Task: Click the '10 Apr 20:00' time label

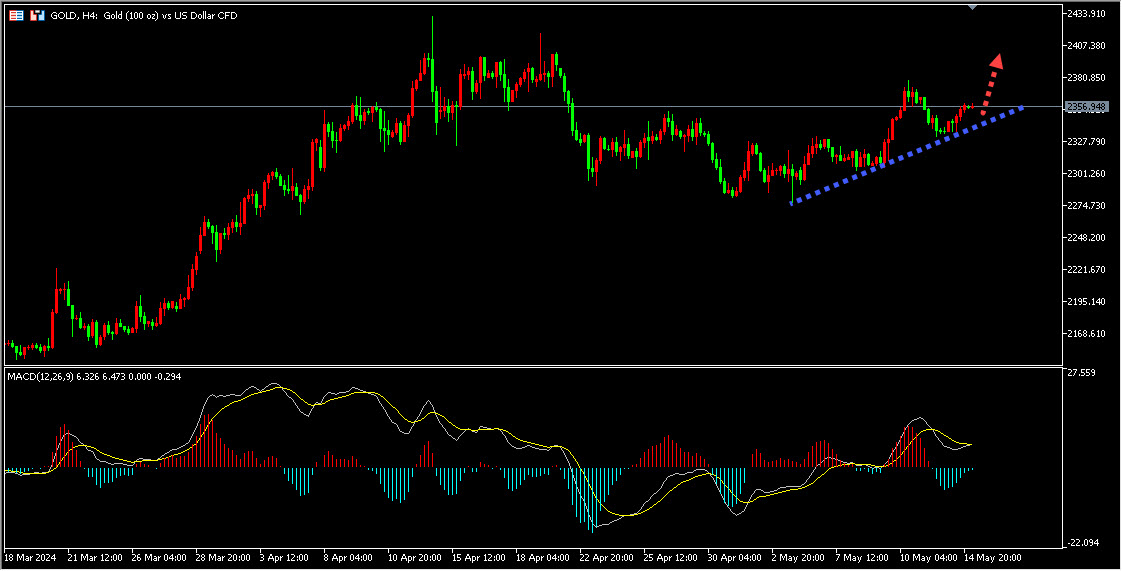Action: (415, 556)
